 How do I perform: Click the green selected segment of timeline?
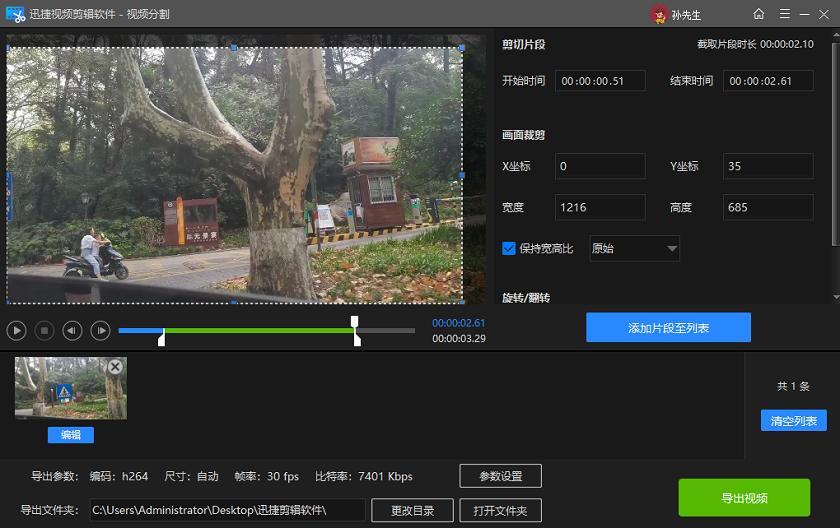258,330
